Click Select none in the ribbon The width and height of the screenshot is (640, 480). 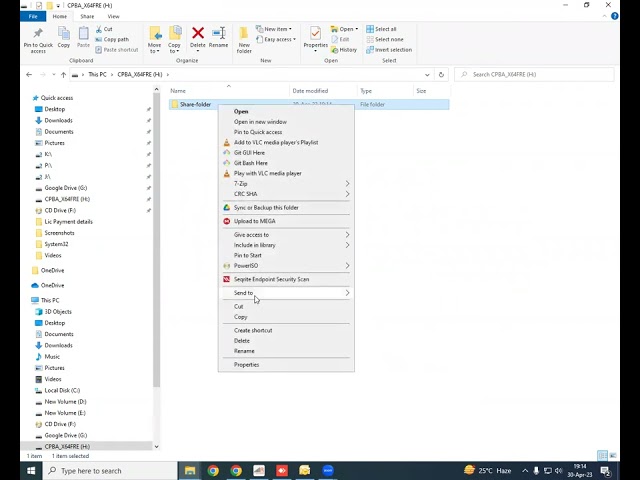(385, 39)
